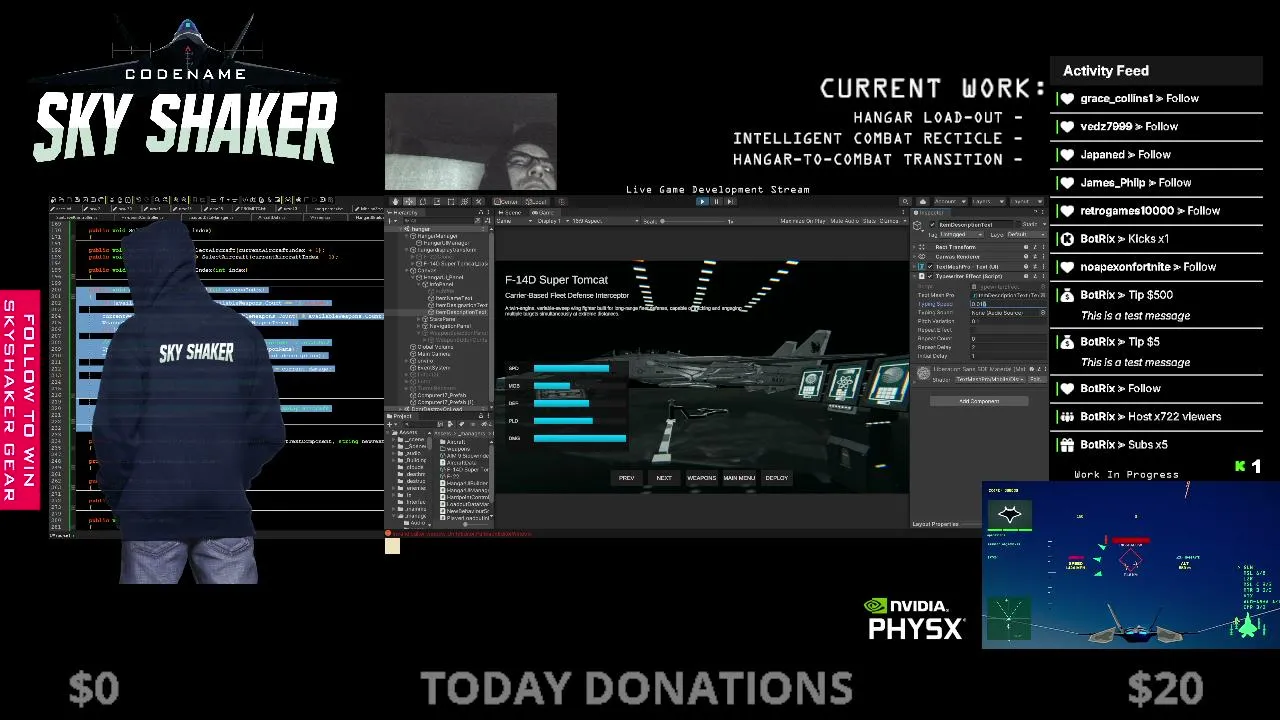1280x720 pixels.
Task: Click the PREV button in hangar view
Action: [x=627, y=478]
